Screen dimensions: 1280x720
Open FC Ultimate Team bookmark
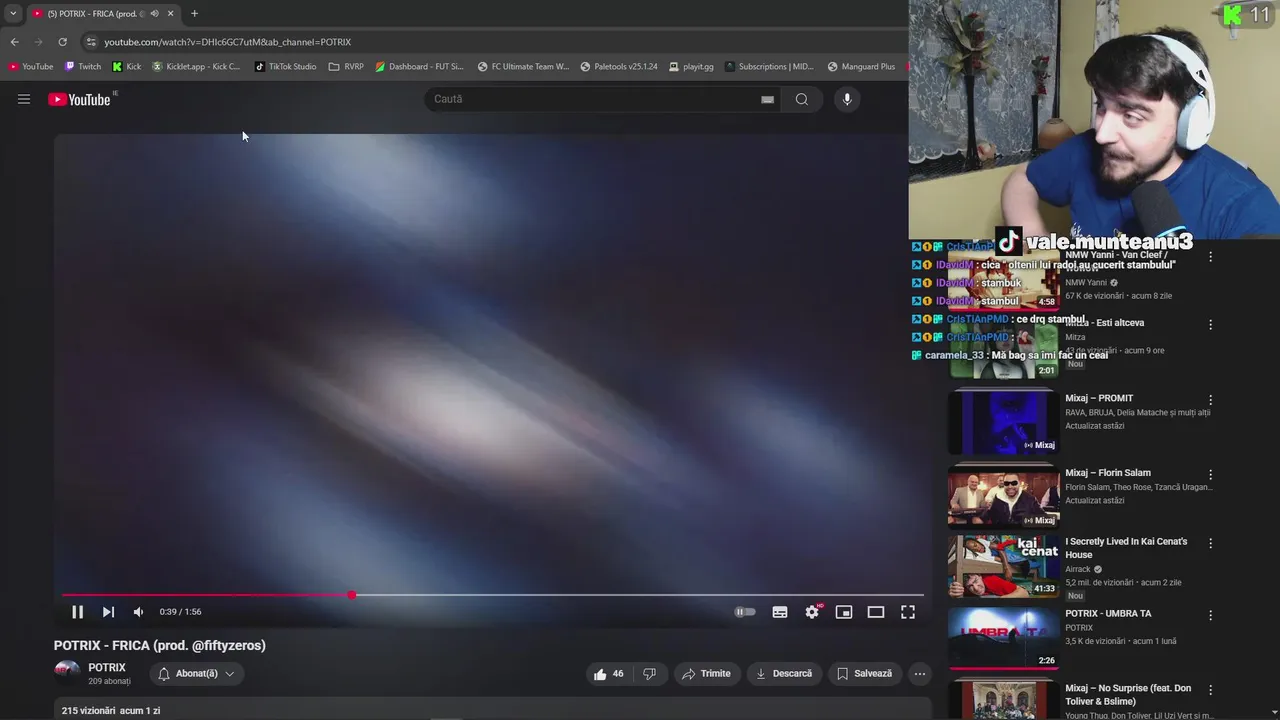(x=523, y=67)
